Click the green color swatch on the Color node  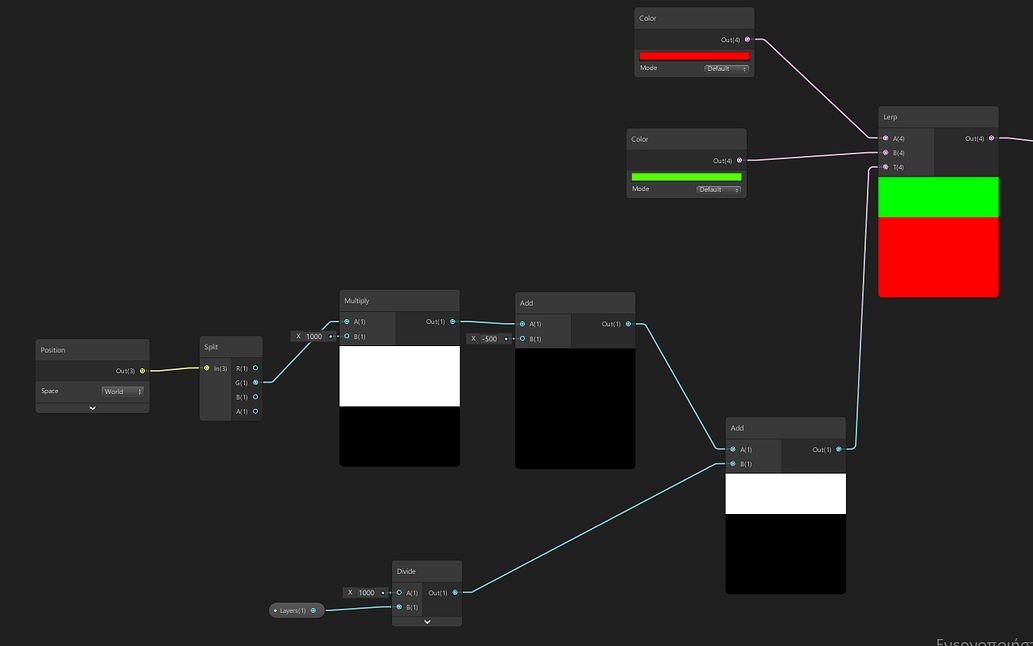click(x=686, y=175)
